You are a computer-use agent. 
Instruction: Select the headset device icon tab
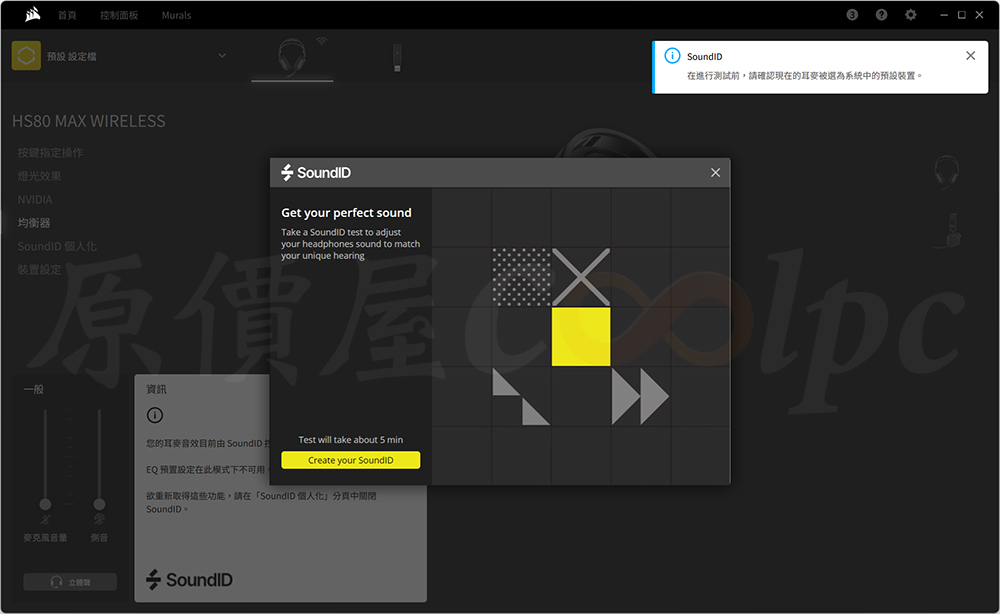tap(292, 57)
